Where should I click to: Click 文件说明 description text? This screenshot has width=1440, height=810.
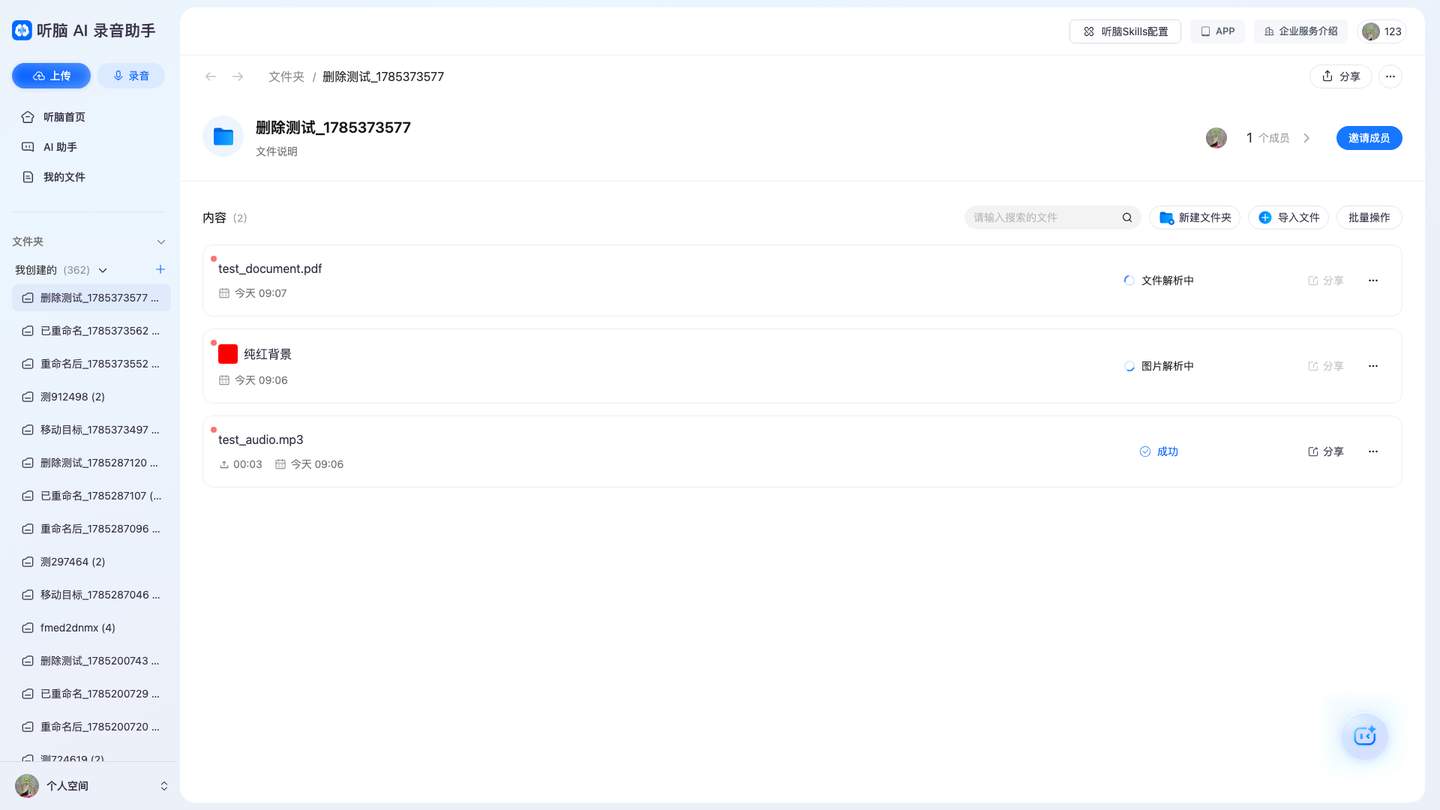tap(277, 152)
